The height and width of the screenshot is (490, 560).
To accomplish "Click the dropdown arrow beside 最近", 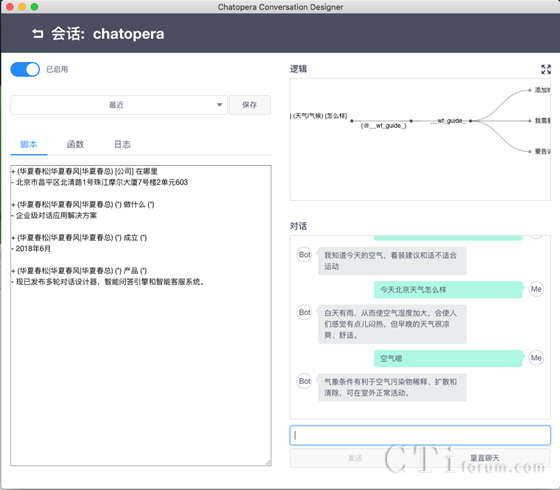I will (x=219, y=105).
